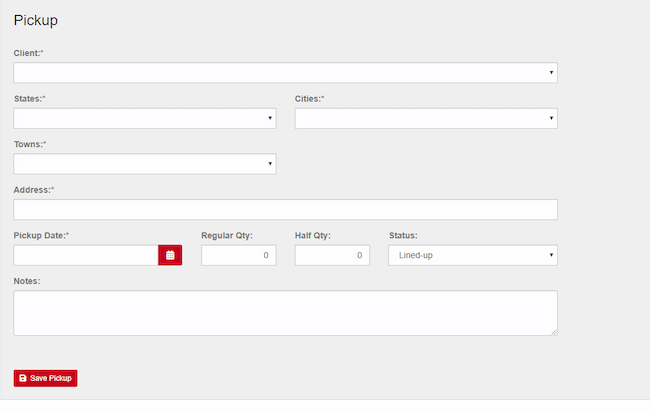Click the Save Pickup button
This screenshot has height=411, width=650.
point(45,378)
